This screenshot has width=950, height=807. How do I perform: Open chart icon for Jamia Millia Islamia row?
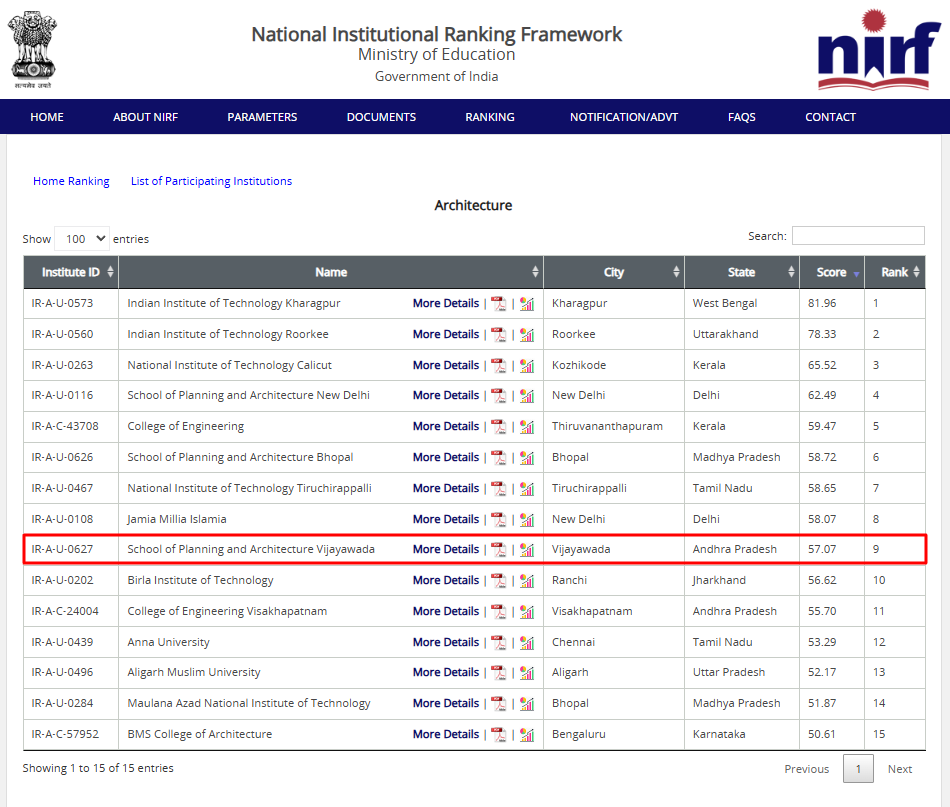click(x=526, y=519)
